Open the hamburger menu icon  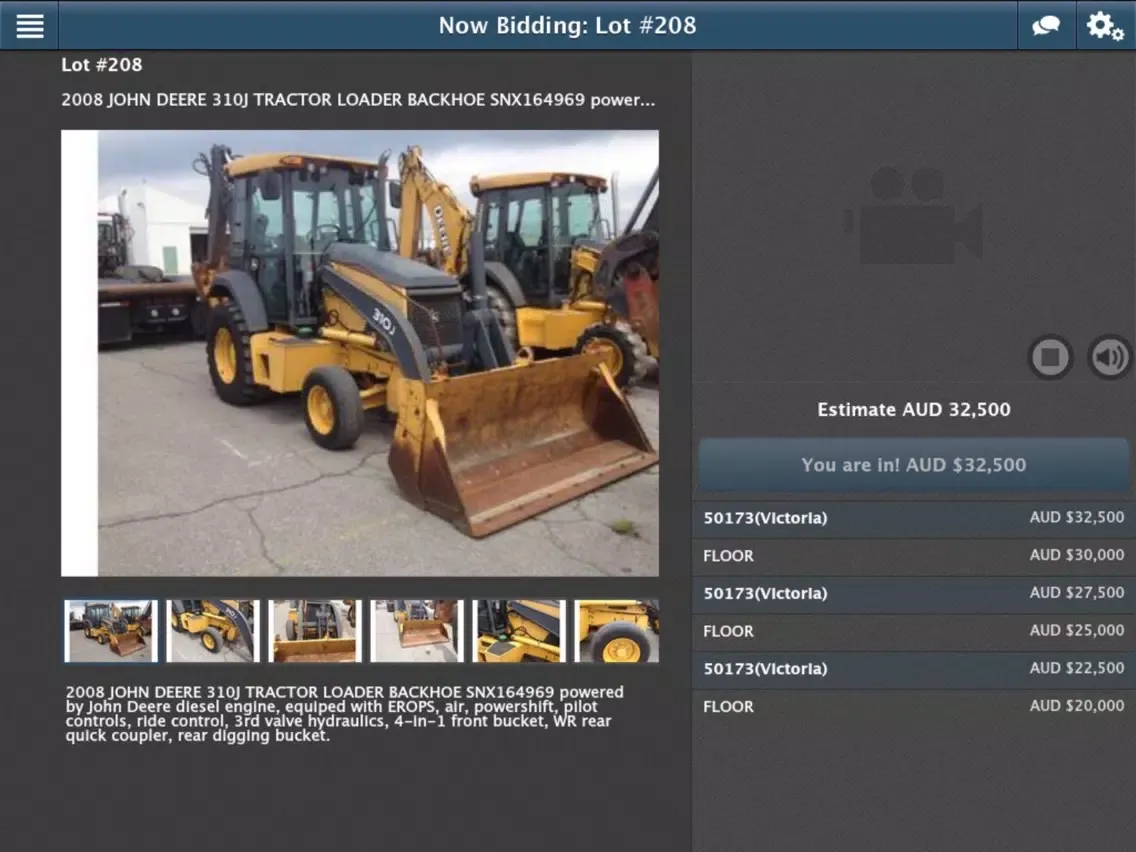(x=30, y=25)
